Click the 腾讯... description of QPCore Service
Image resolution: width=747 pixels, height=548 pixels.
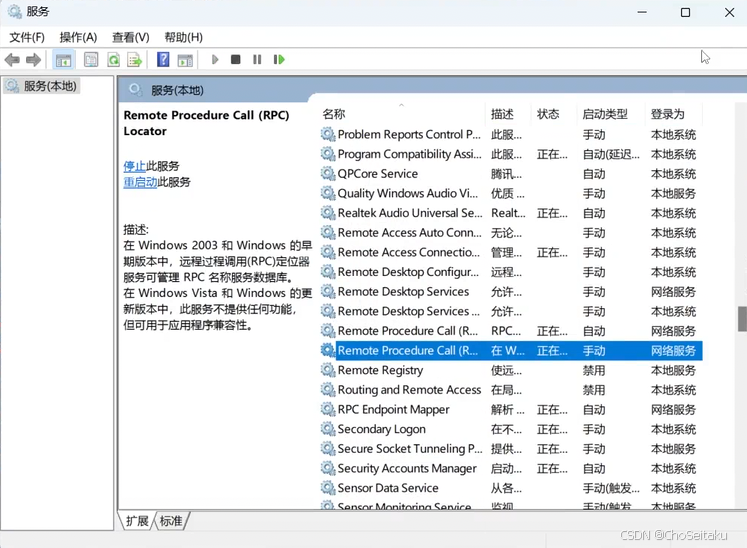[x=506, y=174]
